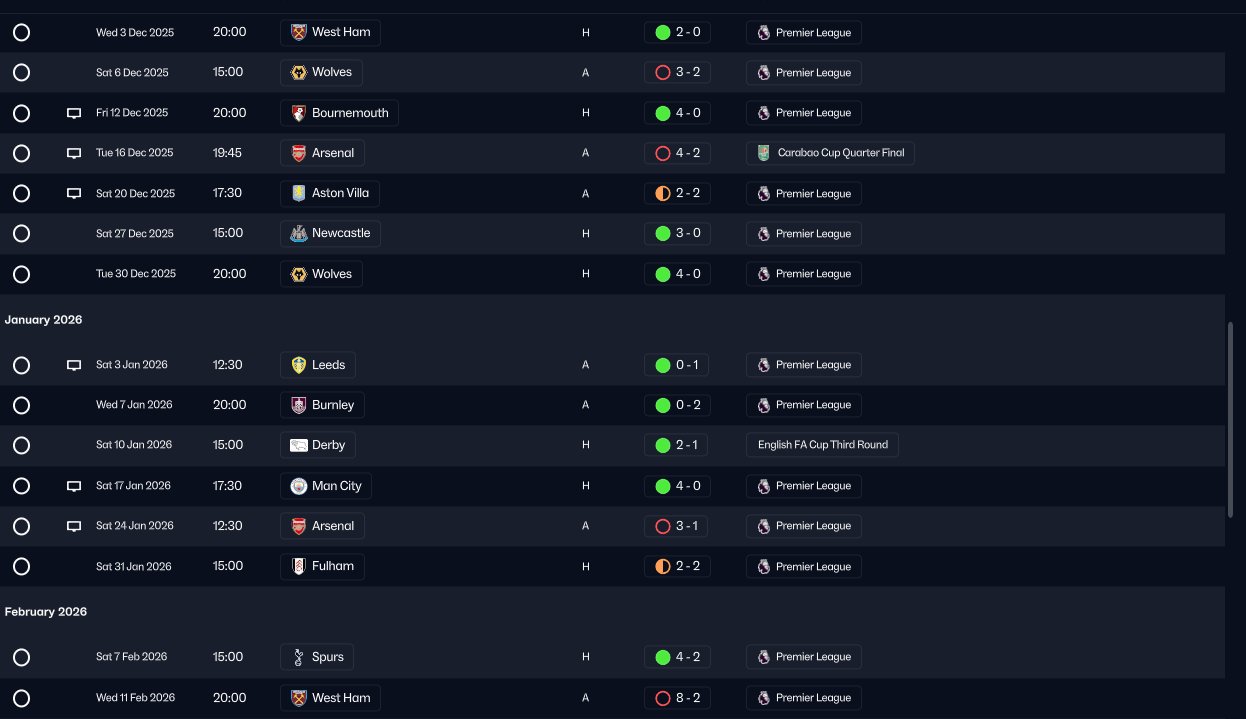Open the 4 - 0 Man City result
This screenshot has height=719, width=1246.
pyautogui.click(x=677, y=486)
